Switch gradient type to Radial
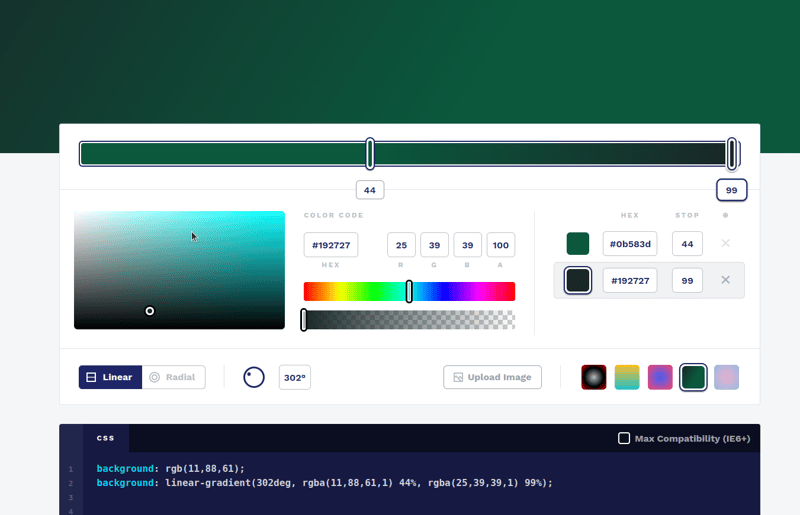The height and width of the screenshot is (515, 800). [x=173, y=377]
